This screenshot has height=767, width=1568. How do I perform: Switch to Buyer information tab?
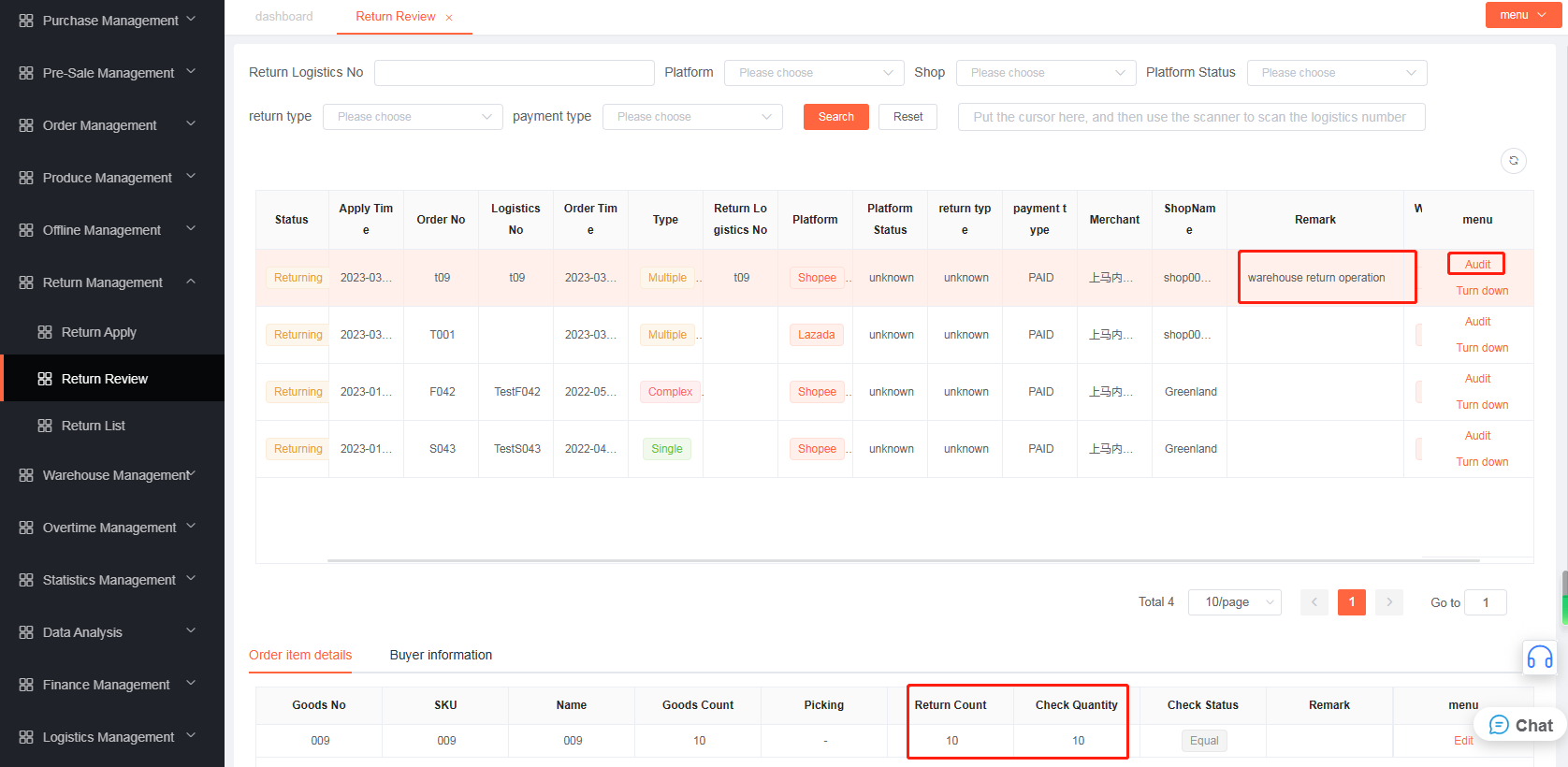[x=441, y=655]
